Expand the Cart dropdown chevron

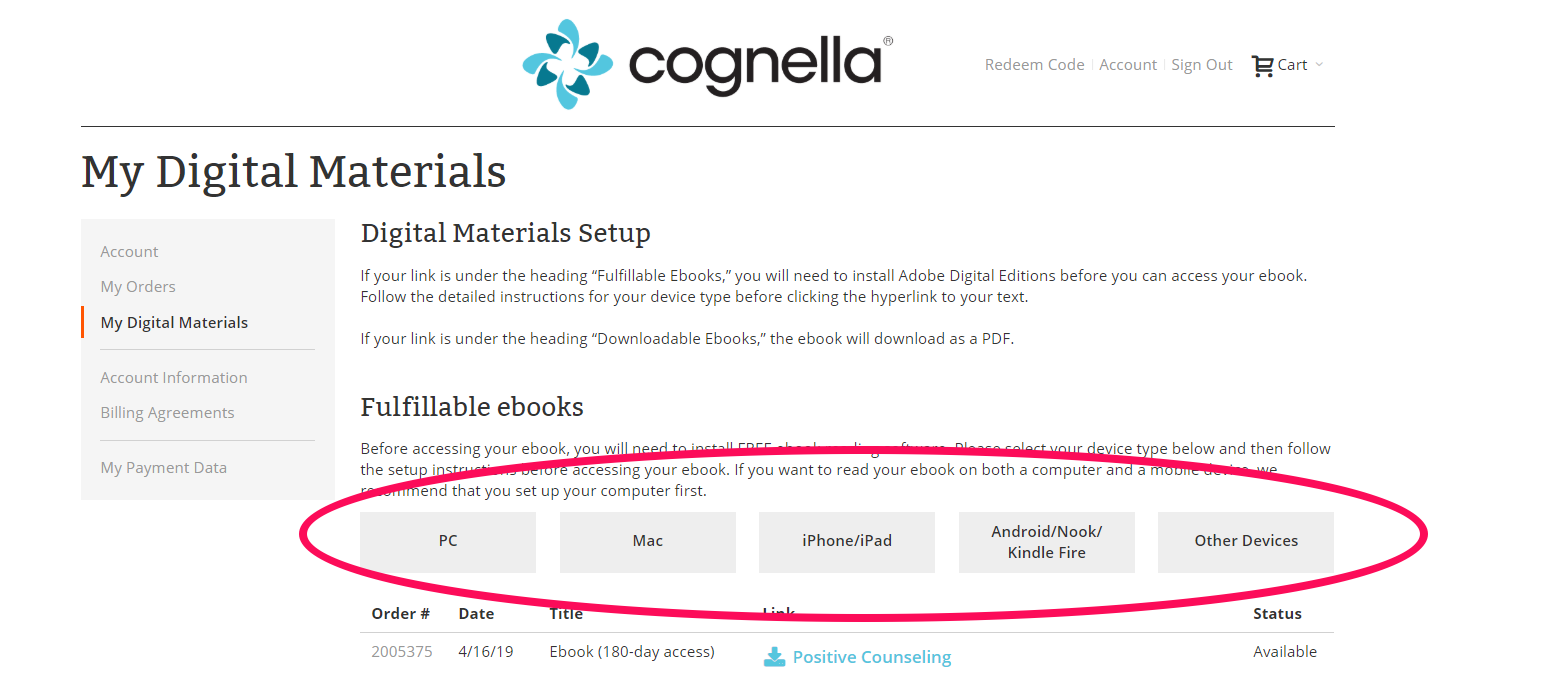(x=1320, y=65)
